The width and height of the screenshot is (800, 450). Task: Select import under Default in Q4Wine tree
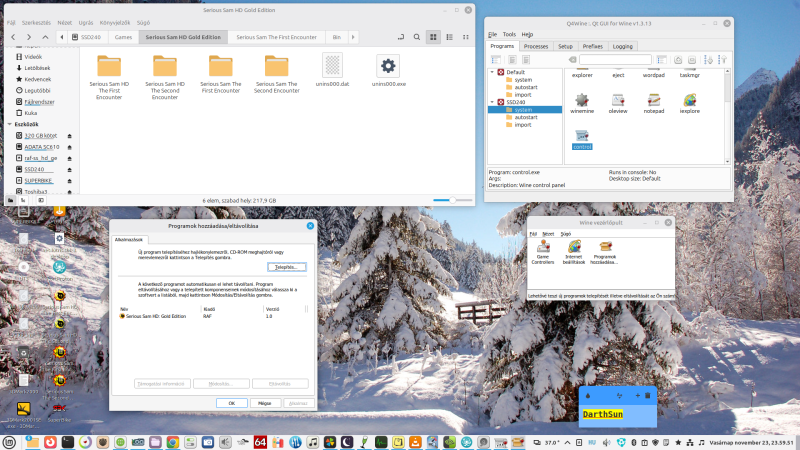(x=522, y=95)
